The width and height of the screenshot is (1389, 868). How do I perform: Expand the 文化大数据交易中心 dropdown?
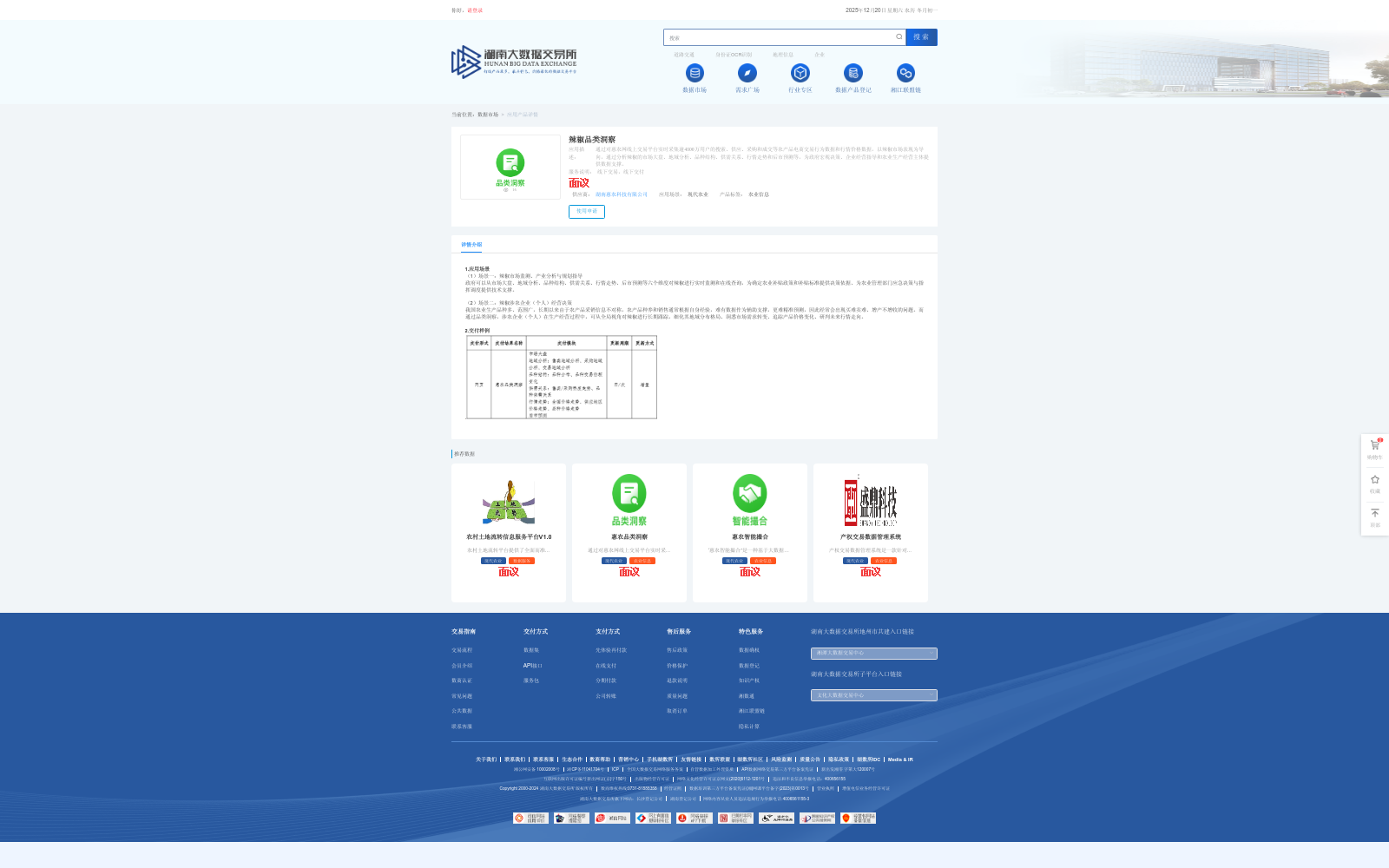coord(874,695)
